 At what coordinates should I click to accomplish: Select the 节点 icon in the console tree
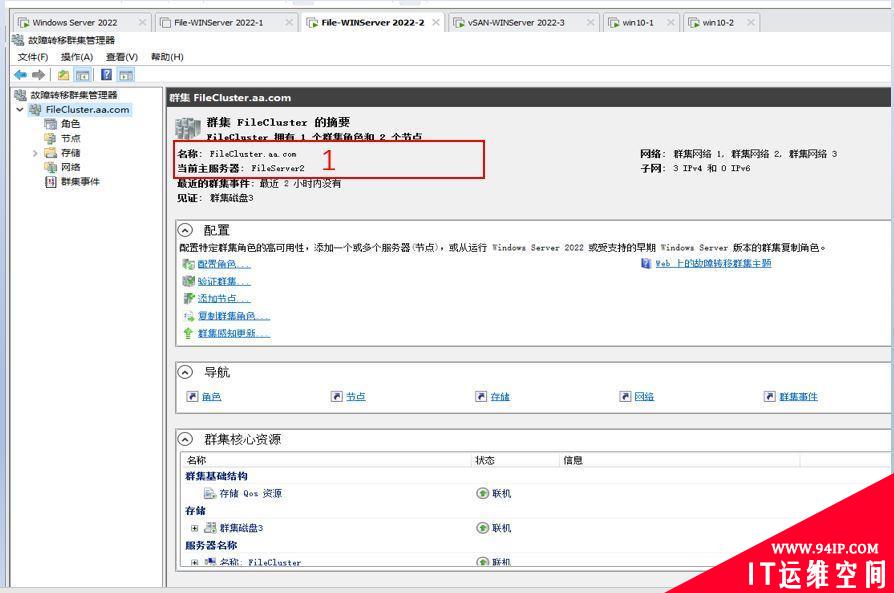[51, 138]
